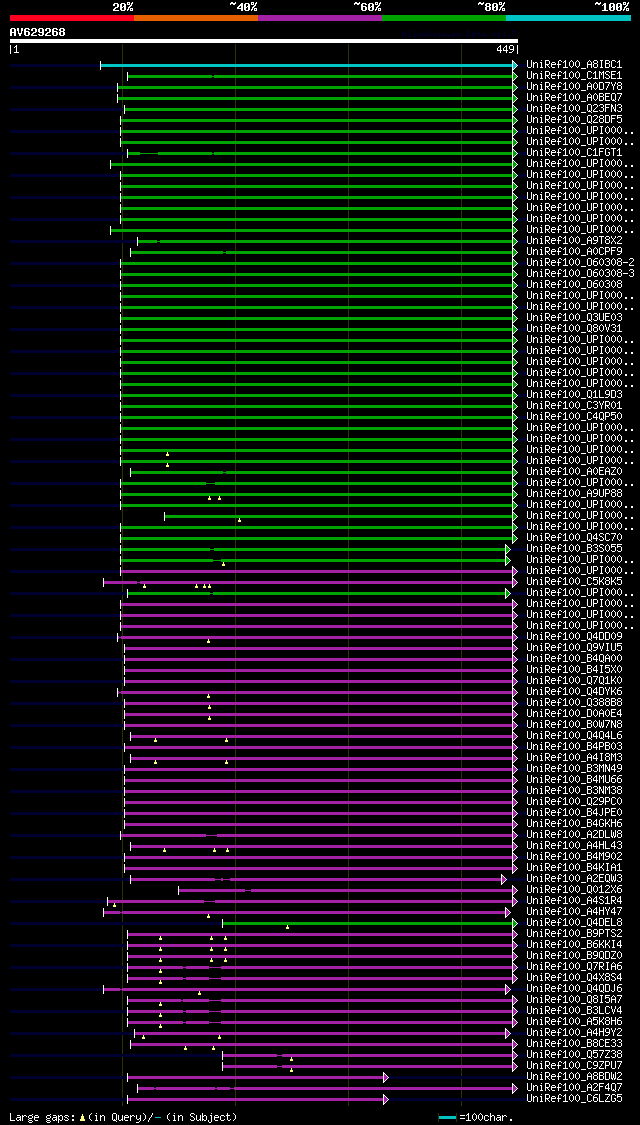Open UniRef100_C5K8K5 hit label
The height and width of the screenshot is (1125, 640).
click(x=574, y=581)
